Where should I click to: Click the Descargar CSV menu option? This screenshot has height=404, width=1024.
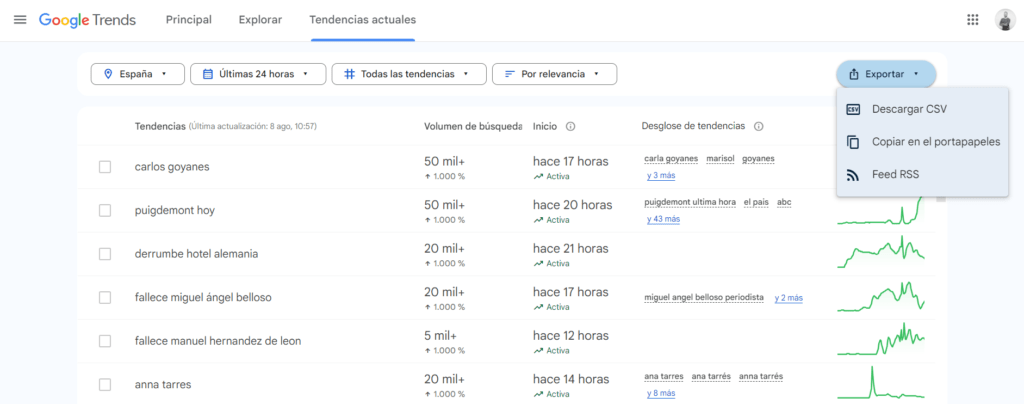[921, 109]
